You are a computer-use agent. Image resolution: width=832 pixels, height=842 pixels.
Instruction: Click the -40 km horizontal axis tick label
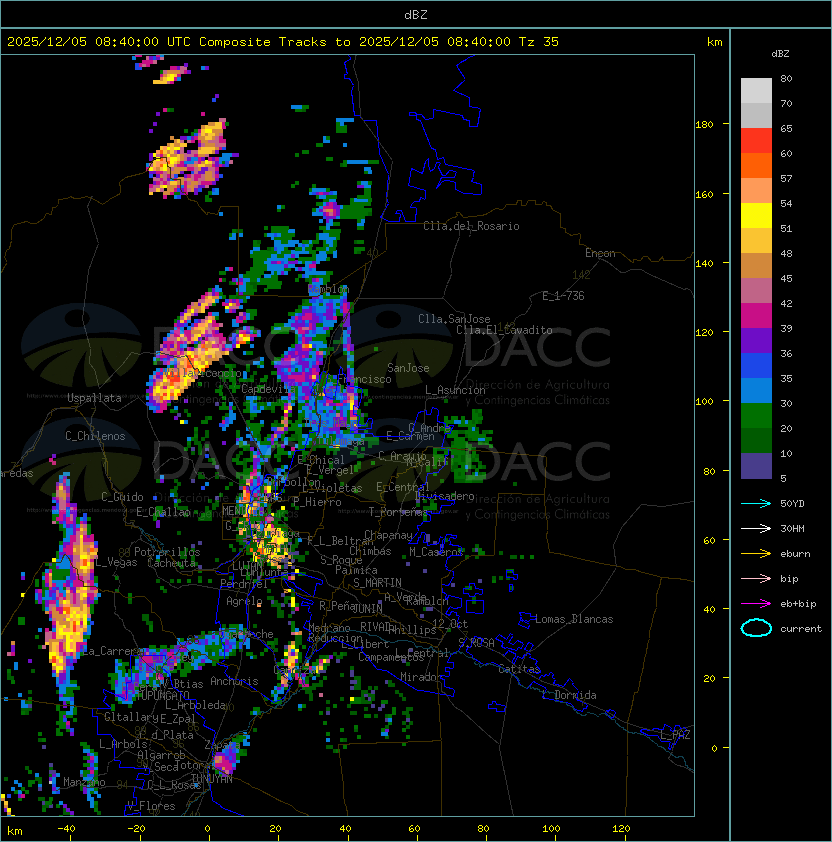tap(66, 829)
